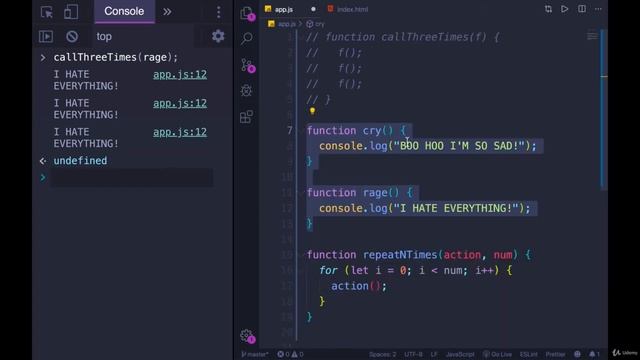Click the lightbulb code action icon

(312, 111)
